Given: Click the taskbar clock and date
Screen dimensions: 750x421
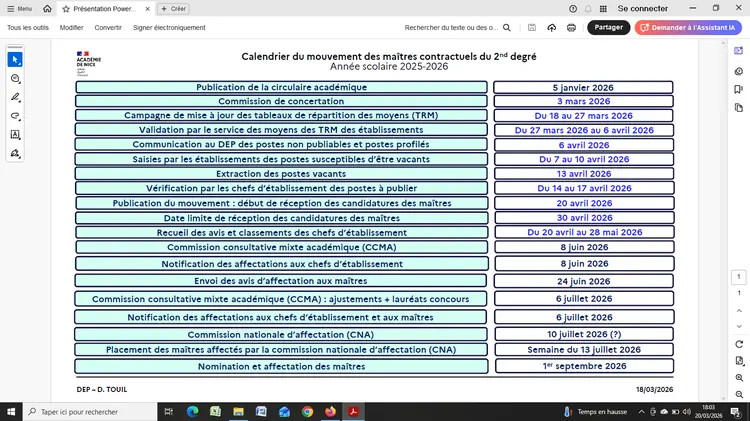Looking at the screenshot, I should 708,411.
